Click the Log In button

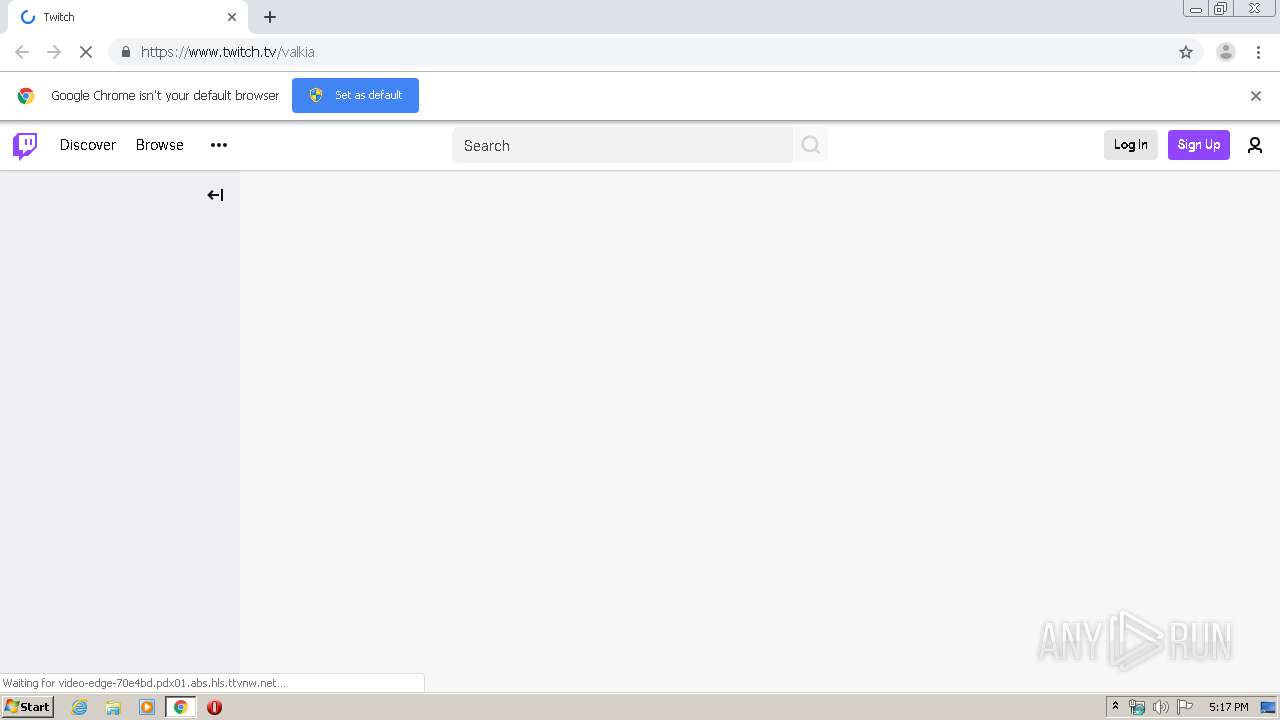[1131, 145]
